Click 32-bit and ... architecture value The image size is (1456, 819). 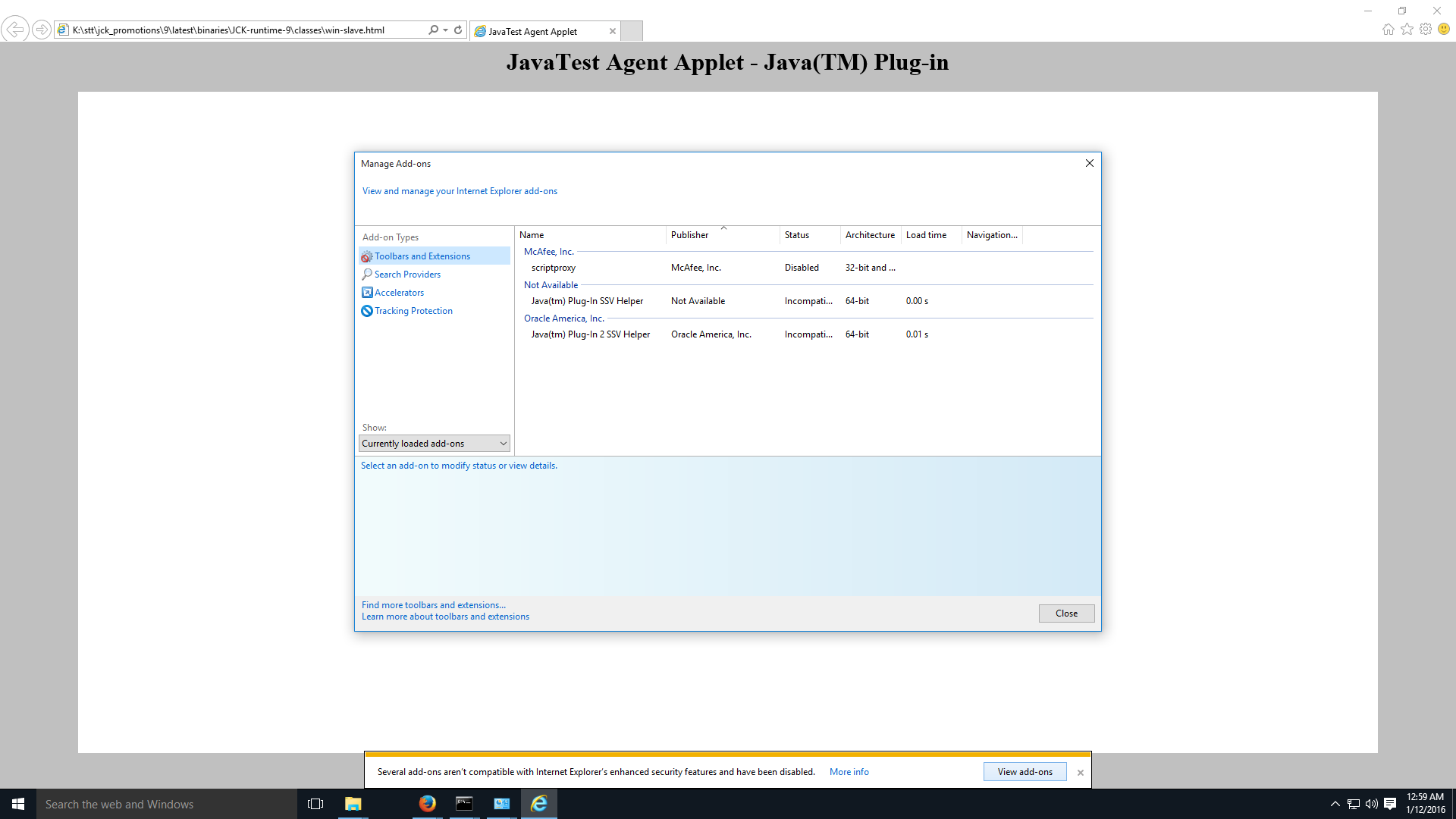coord(871,268)
